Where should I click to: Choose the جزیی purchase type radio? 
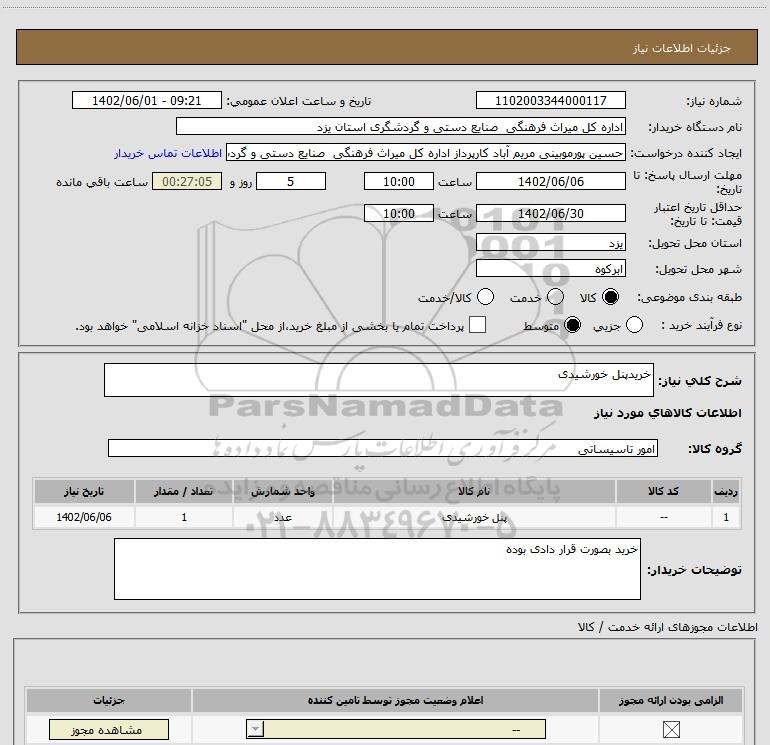coord(634,325)
